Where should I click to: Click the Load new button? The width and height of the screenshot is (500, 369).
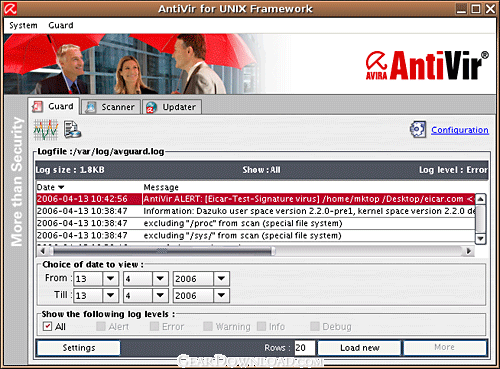coord(360,348)
